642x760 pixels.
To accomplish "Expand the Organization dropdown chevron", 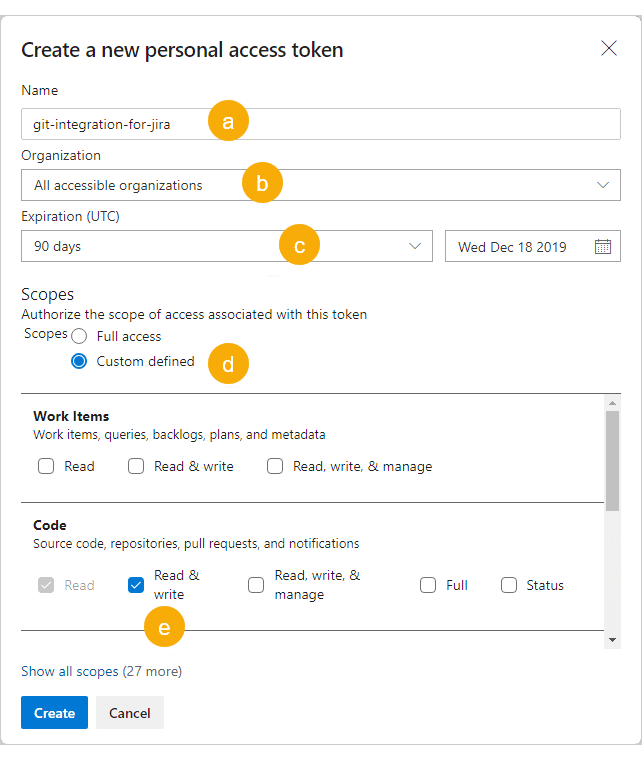I will 602,185.
